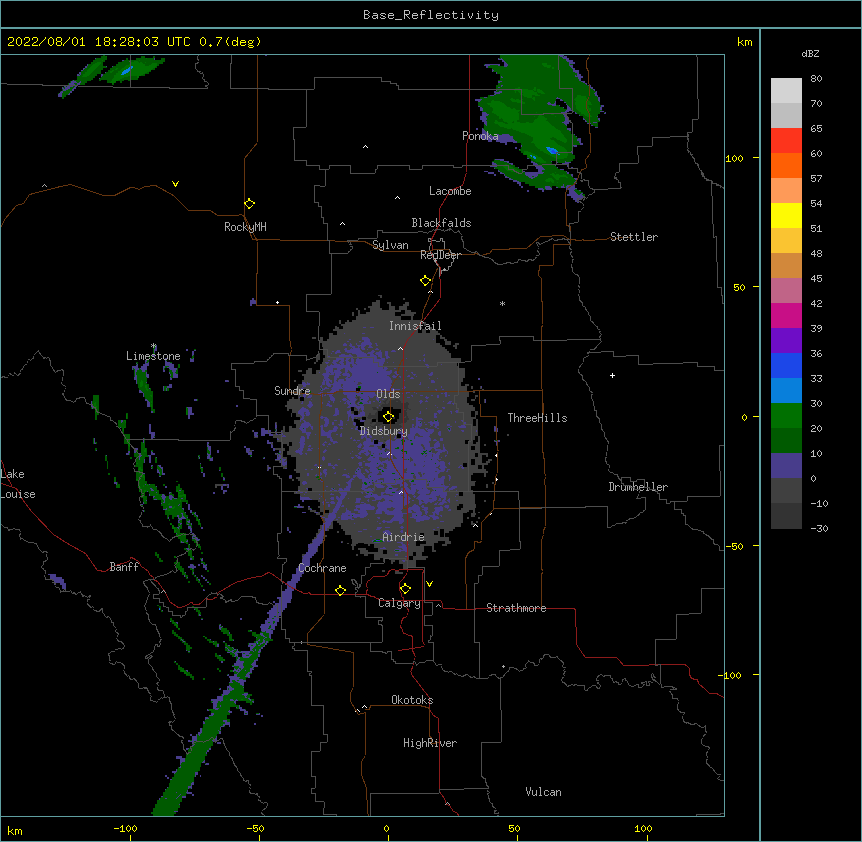Click the RedDeer city label
Image resolution: width=862 pixels, height=842 pixels.
pos(440,255)
